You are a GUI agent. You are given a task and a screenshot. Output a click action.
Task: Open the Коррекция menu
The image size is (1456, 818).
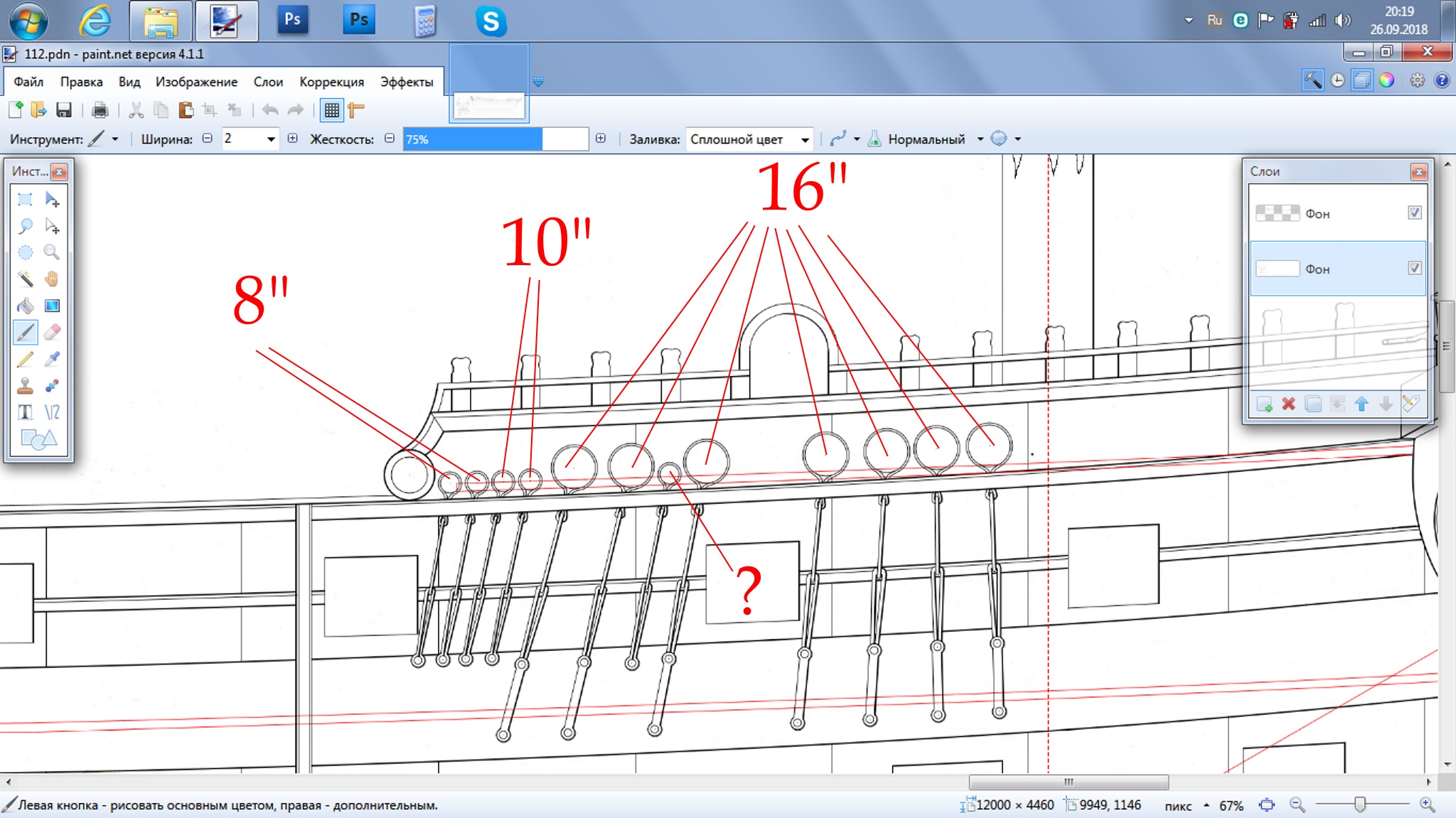(331, 82)
